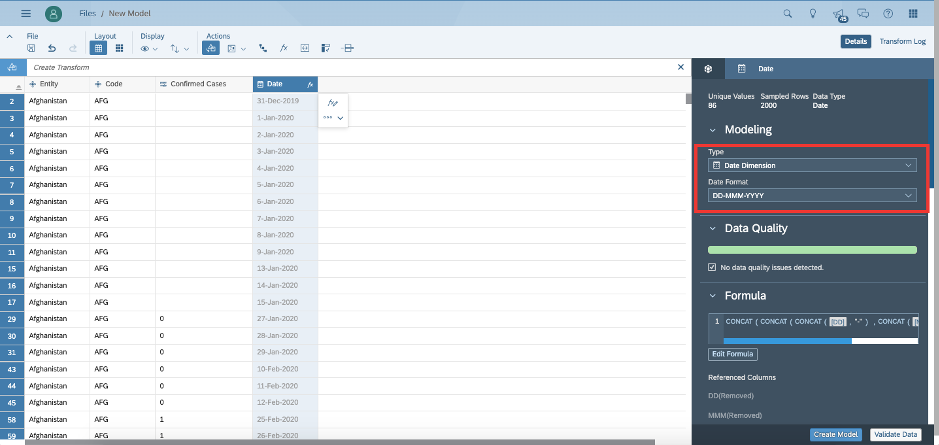The image size is (939, 445).
Task: Click the 25-Feb-2020 date cell
Action: coord(285,419)
